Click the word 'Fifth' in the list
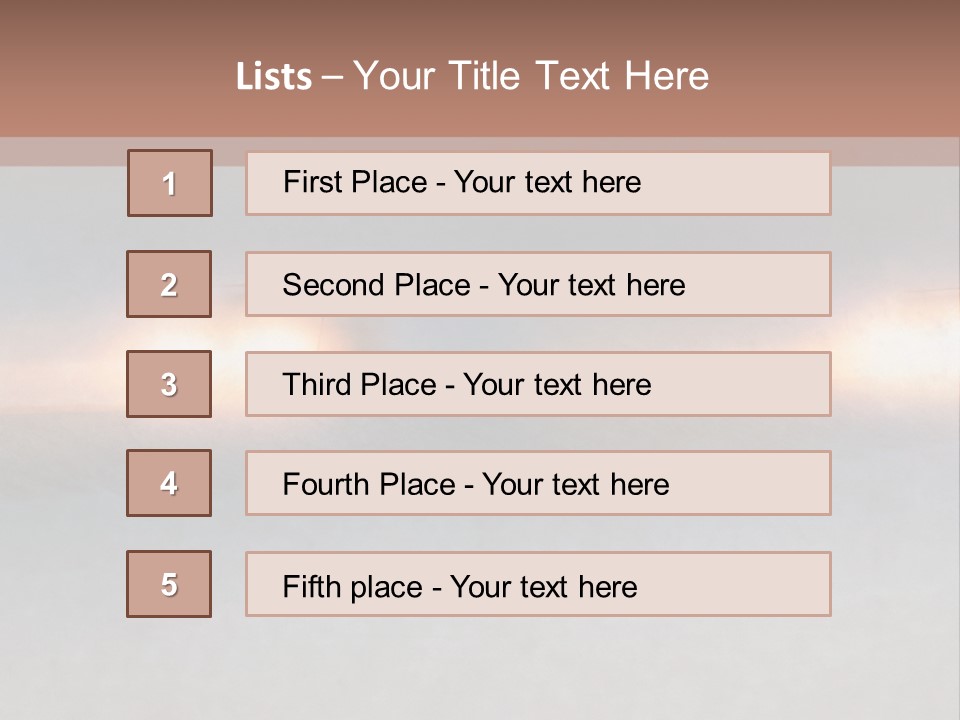This screenshot has height=720, width=960. click(312, 586)
